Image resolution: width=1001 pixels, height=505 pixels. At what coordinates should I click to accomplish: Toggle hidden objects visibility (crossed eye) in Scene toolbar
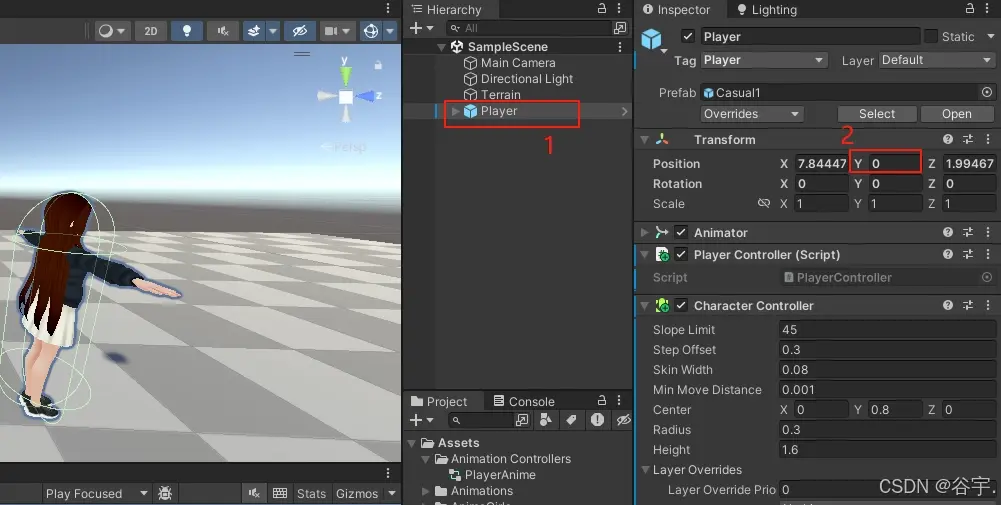click(299, 31)
